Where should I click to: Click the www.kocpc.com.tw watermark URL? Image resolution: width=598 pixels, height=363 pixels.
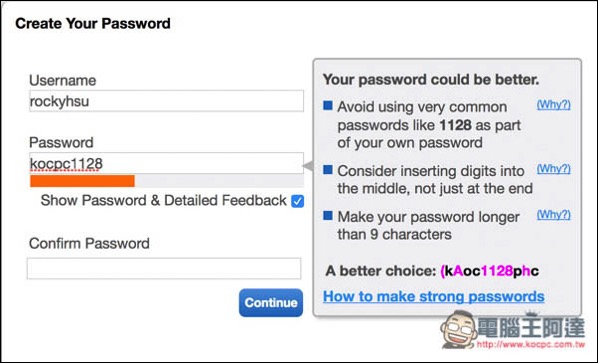531,344
